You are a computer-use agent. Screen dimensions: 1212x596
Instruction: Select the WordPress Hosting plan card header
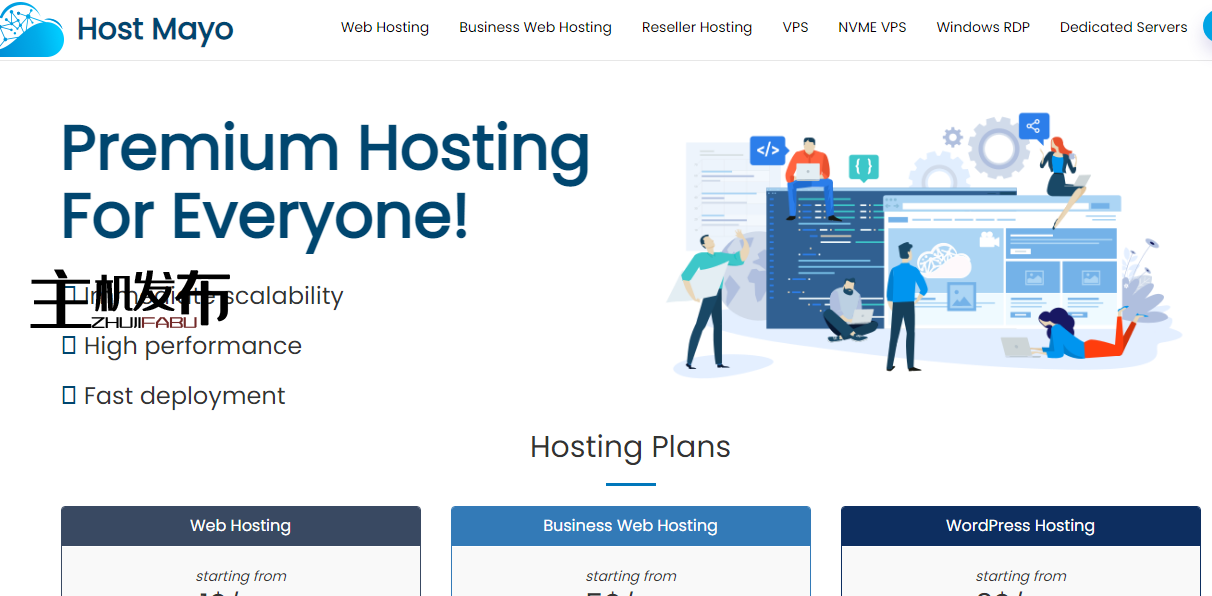(x=1020, y=526)
